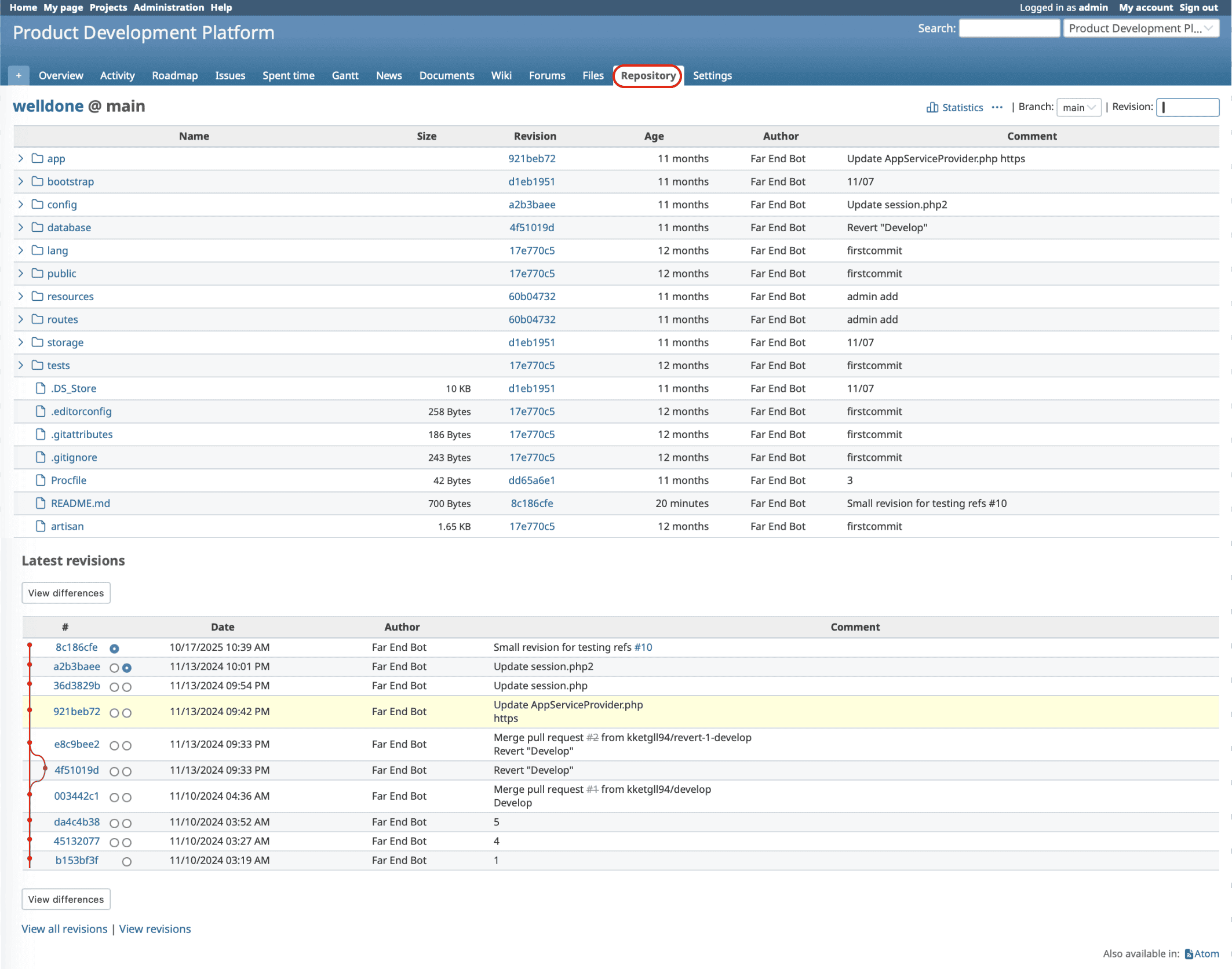Viewport: 1232px width, 969px height.
Task: Click the storage folder icon
Action: pyautogui.click(x=37, y=343)
